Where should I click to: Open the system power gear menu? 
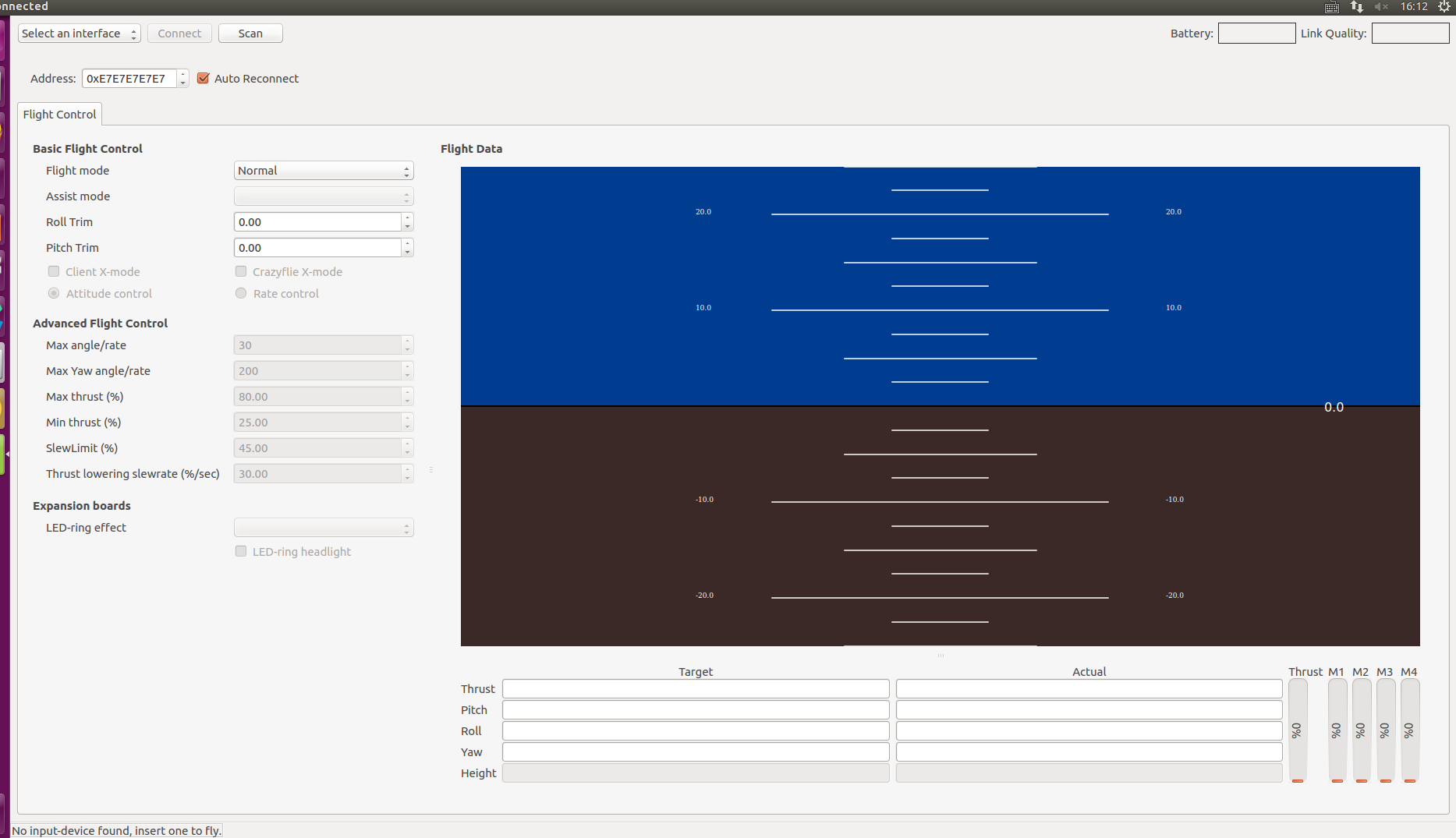click(x=1444, y=7)
